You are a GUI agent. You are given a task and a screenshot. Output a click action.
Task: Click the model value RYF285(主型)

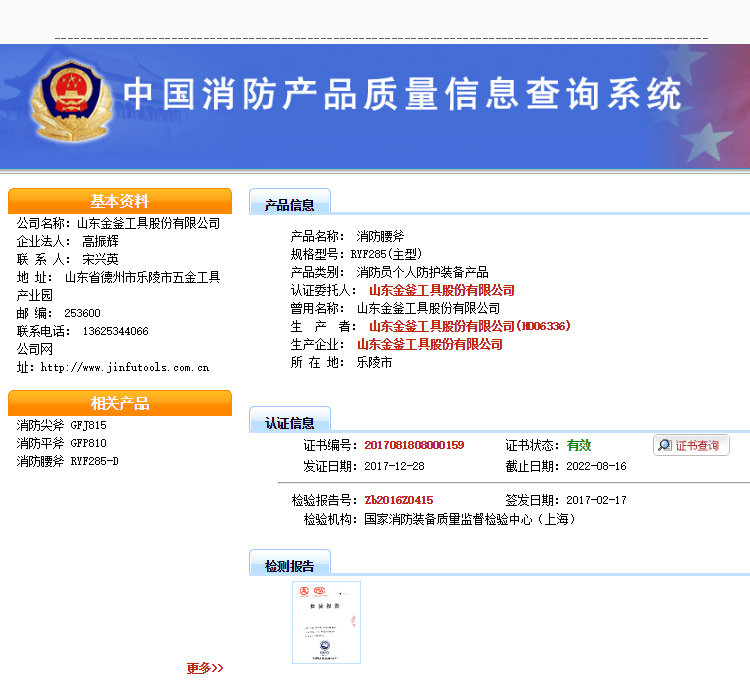click(386, 254)
